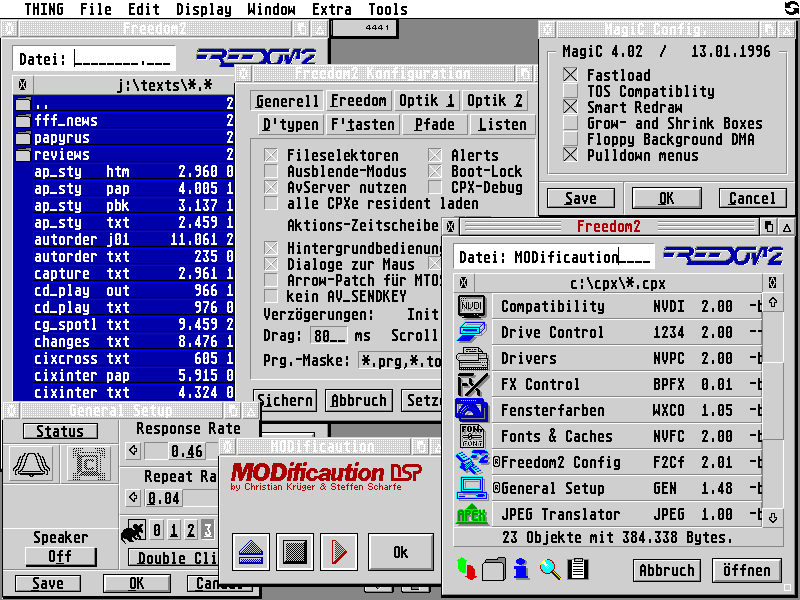Click Cancel in MagiC Config
800x600 pixels.
(x=752, y=198)
